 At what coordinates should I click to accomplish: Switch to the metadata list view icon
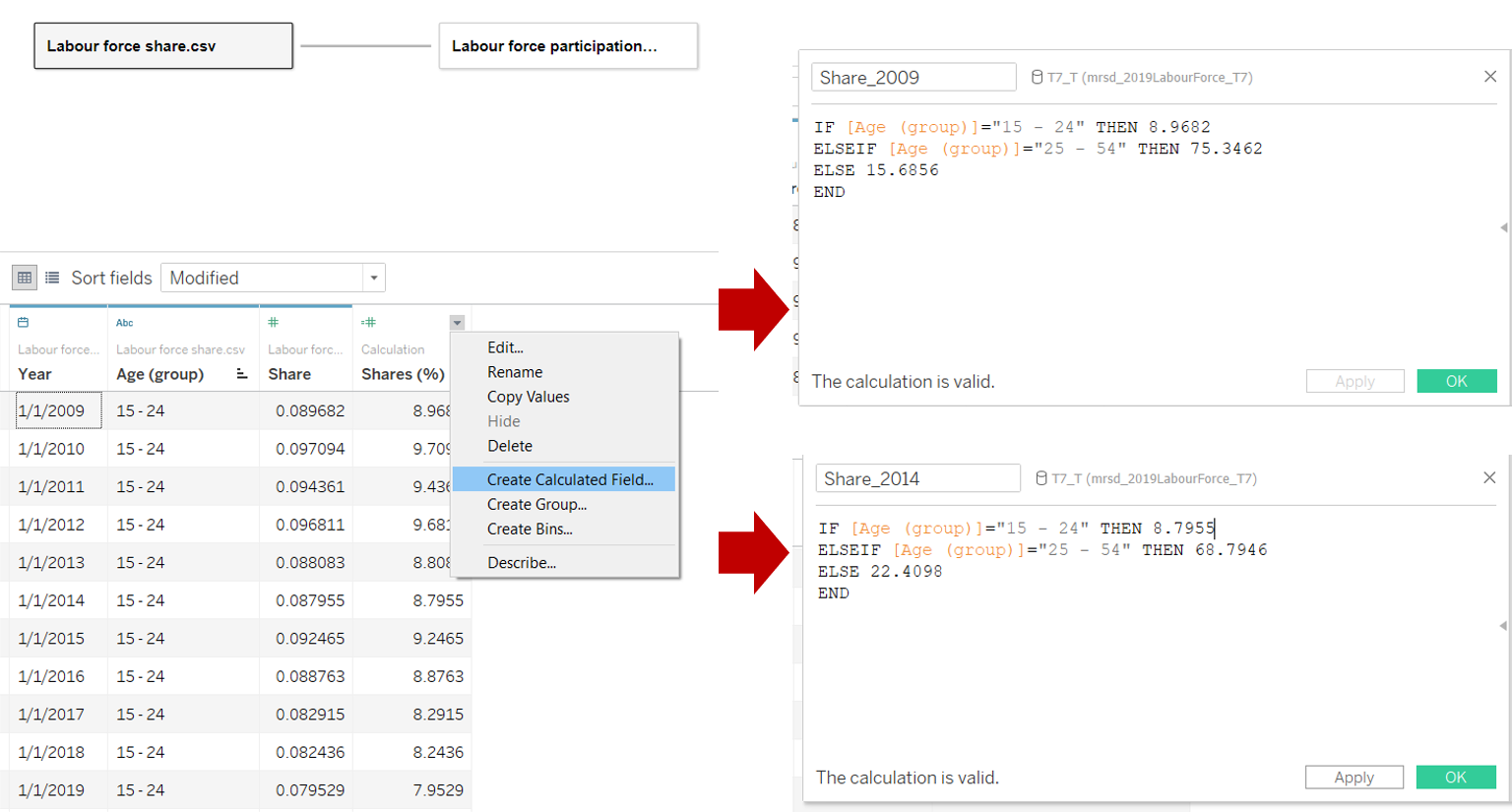[x=52, y=278]
